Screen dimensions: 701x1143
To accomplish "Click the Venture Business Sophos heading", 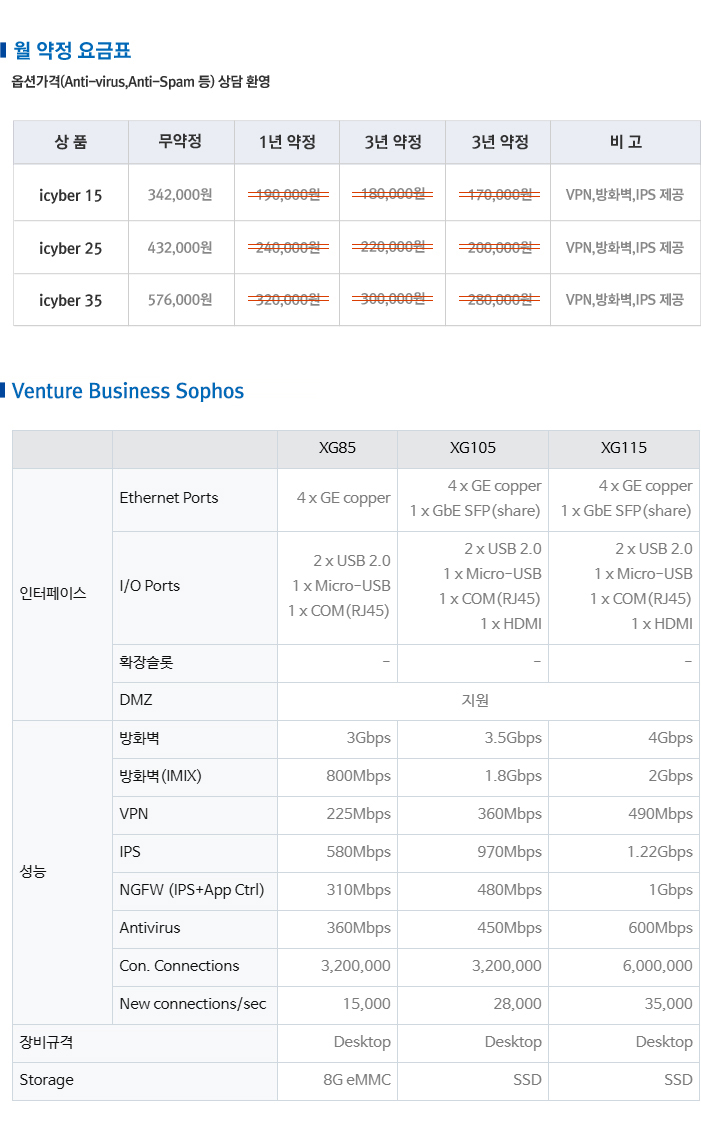I will click(128, 391).
